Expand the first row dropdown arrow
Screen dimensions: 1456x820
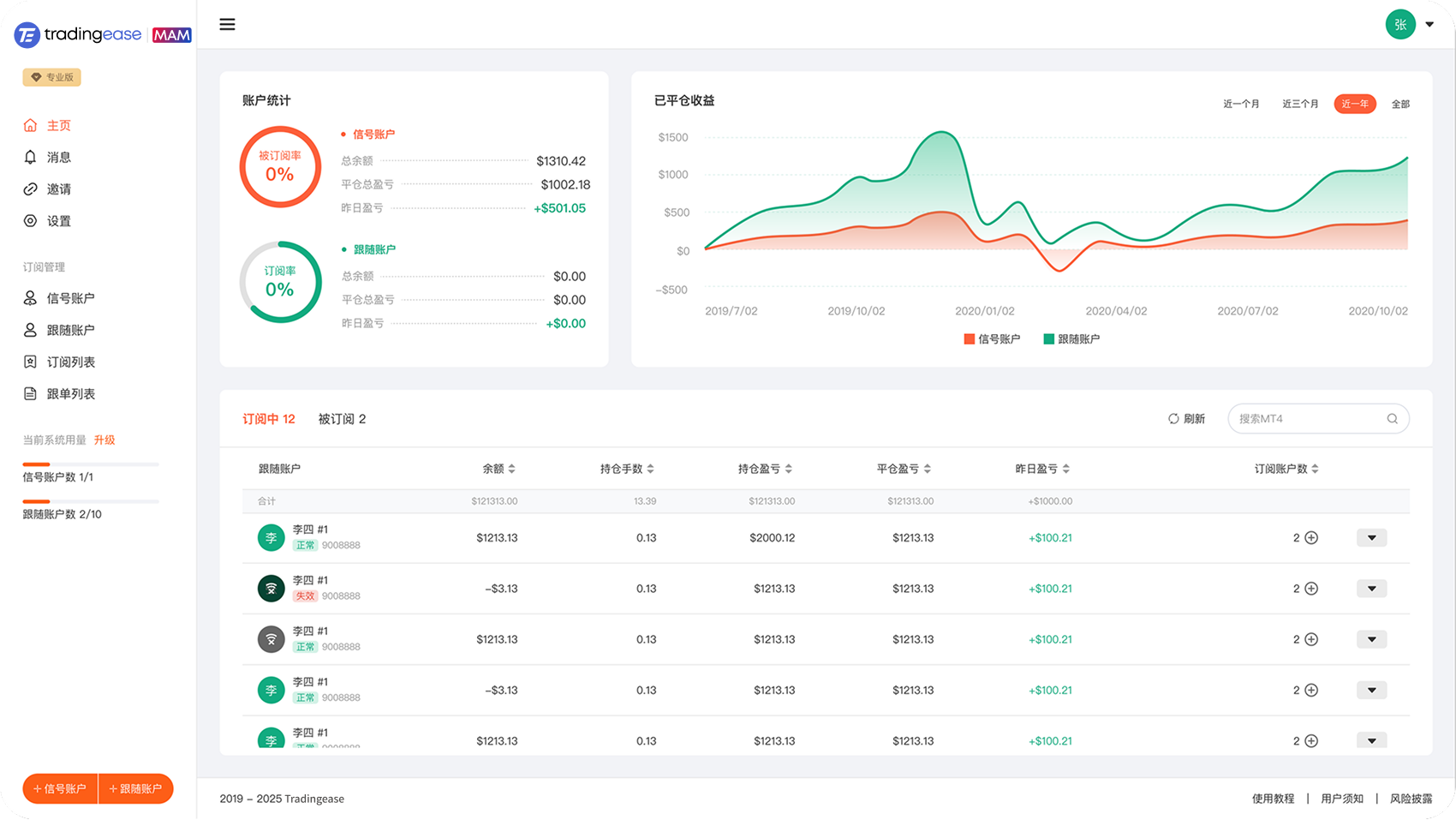tap(1371, 538)
